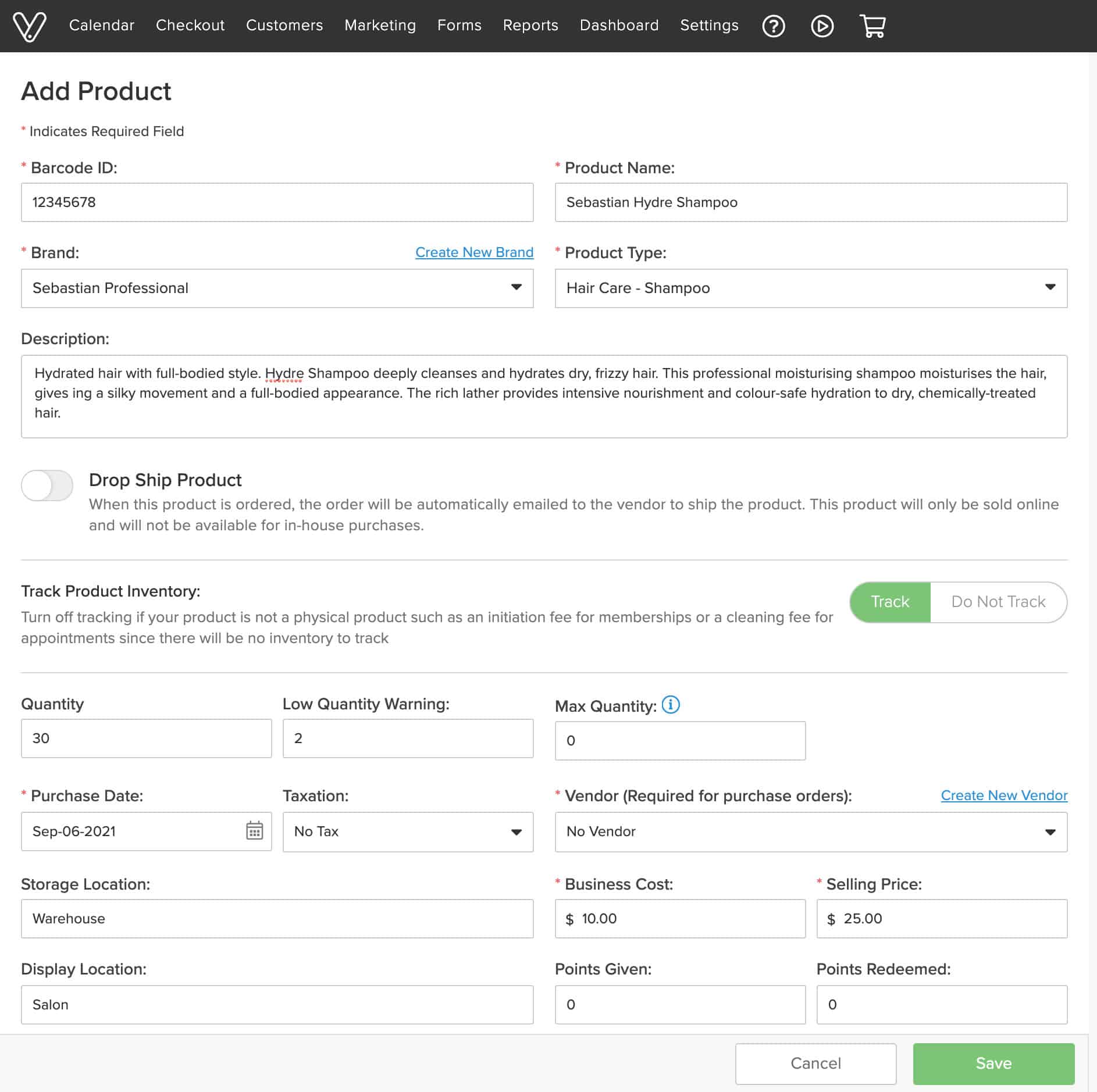The image size is (1097, 1092).
Task: Click into the Description text area
Action: [x=544, y=397]
